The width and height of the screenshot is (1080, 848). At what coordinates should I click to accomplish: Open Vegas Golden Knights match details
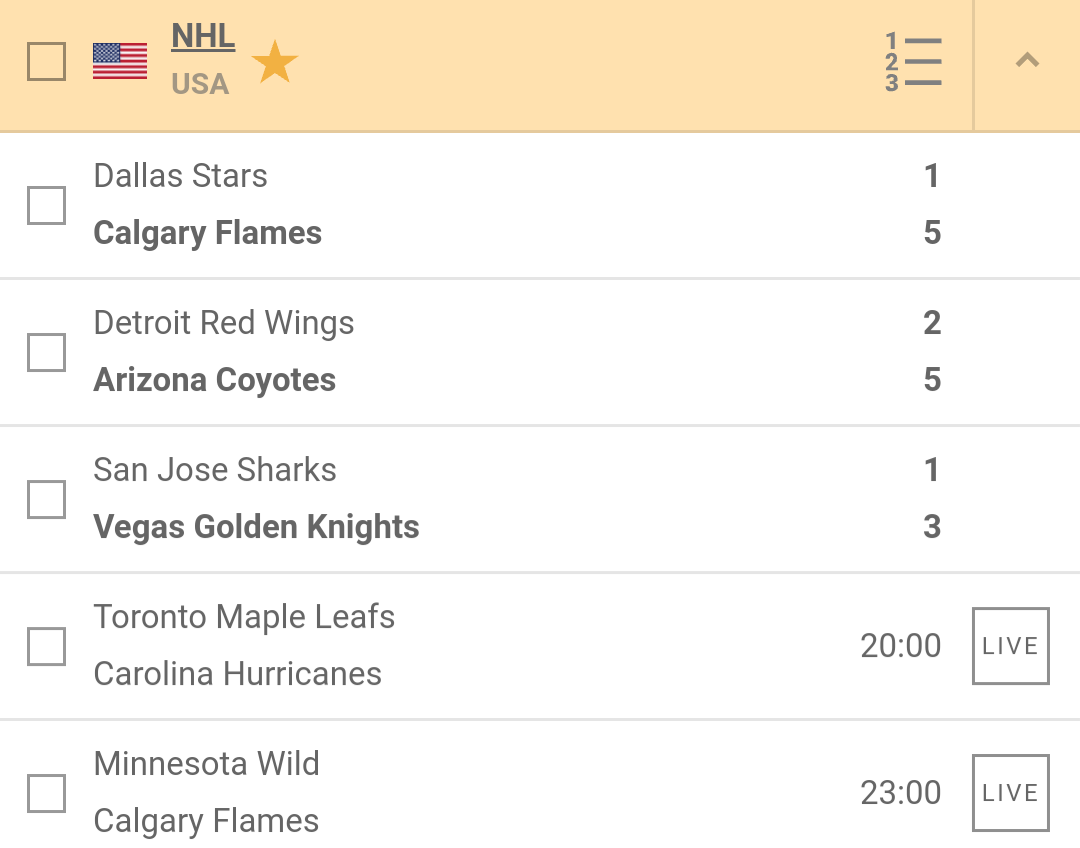click(256, 527)
